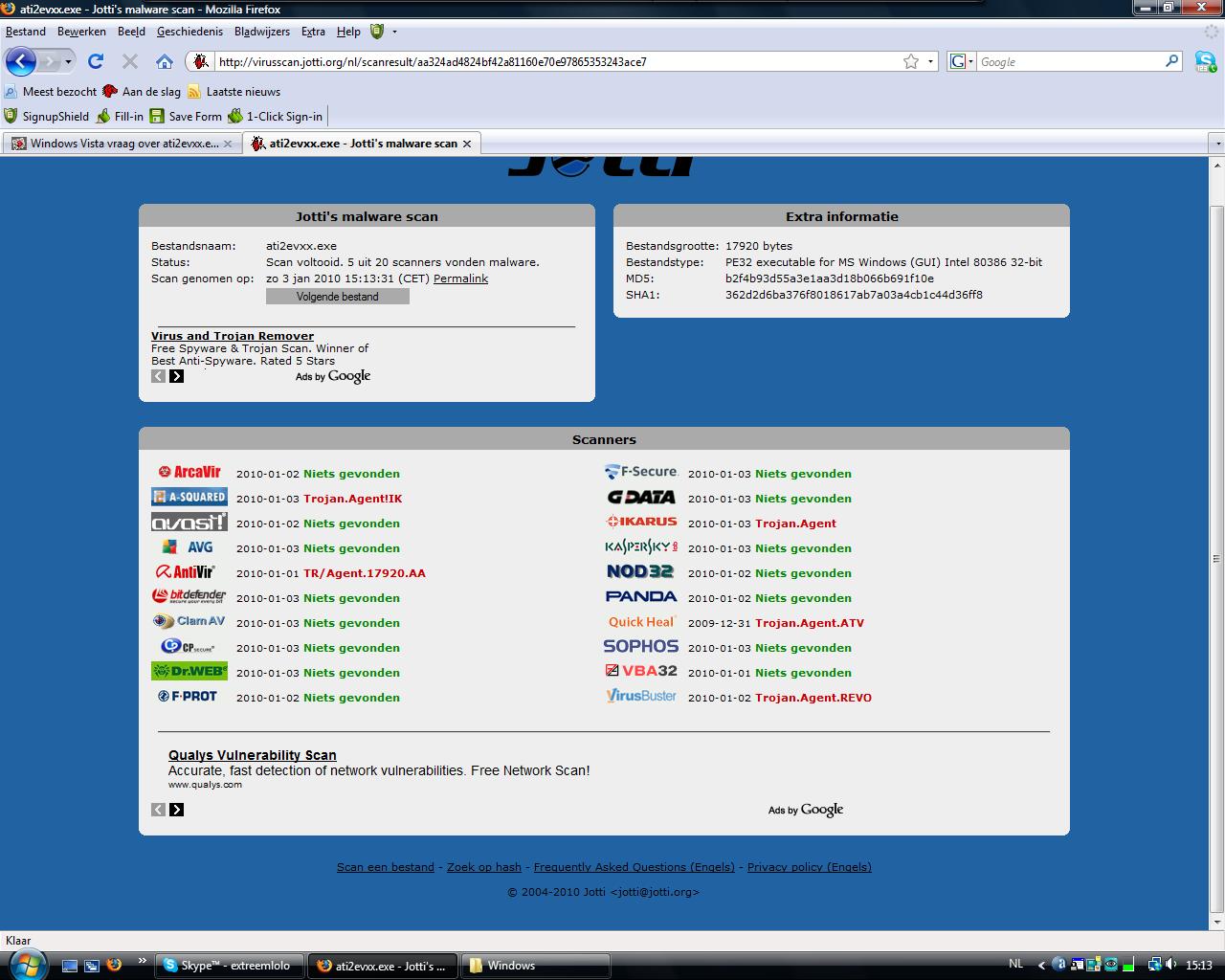Click the Dr.WEB scanner logo

[x=189, y=671]
